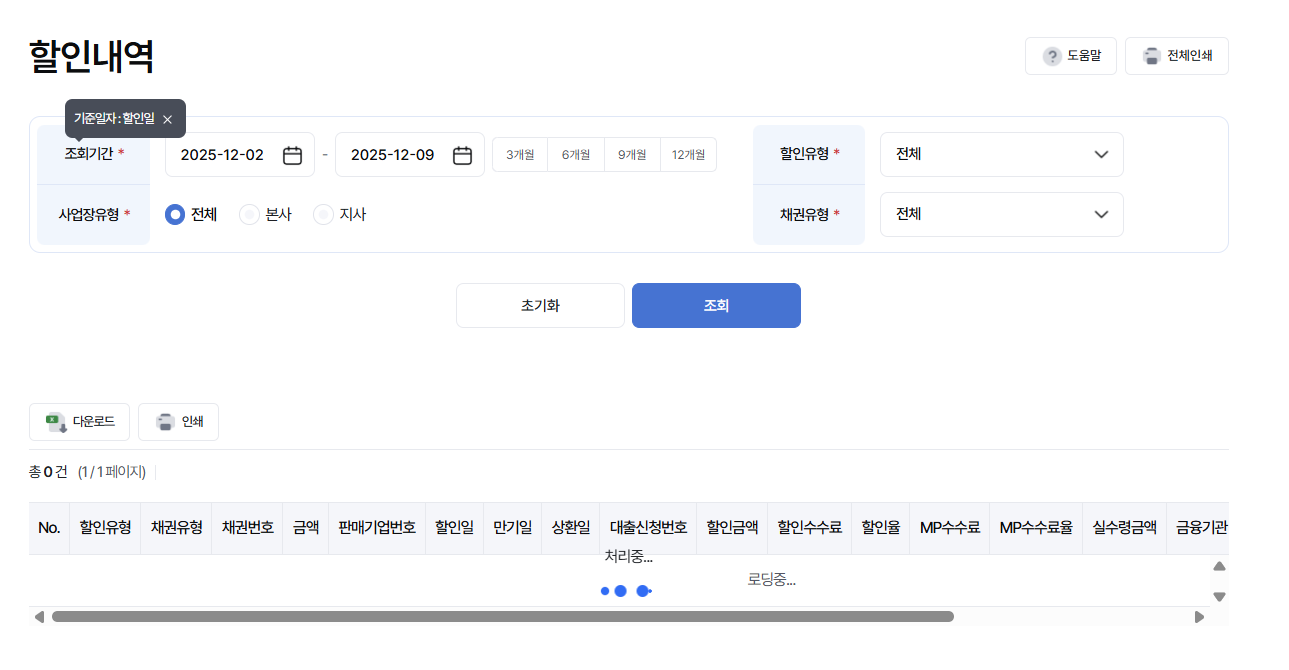Click the 금액 column header
The width and height of the screenshot is (1289, 670).
tap(305, 528)
